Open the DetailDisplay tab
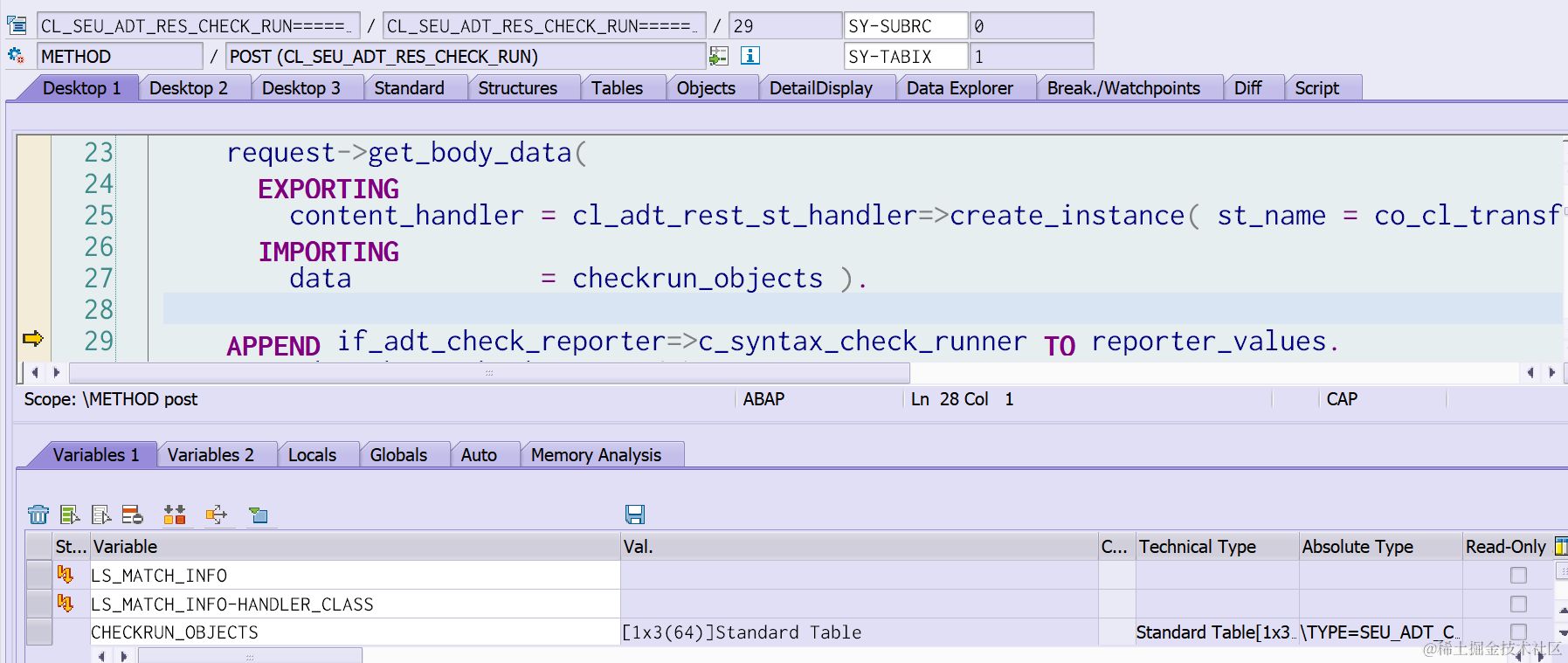 (x=821, y=88)
